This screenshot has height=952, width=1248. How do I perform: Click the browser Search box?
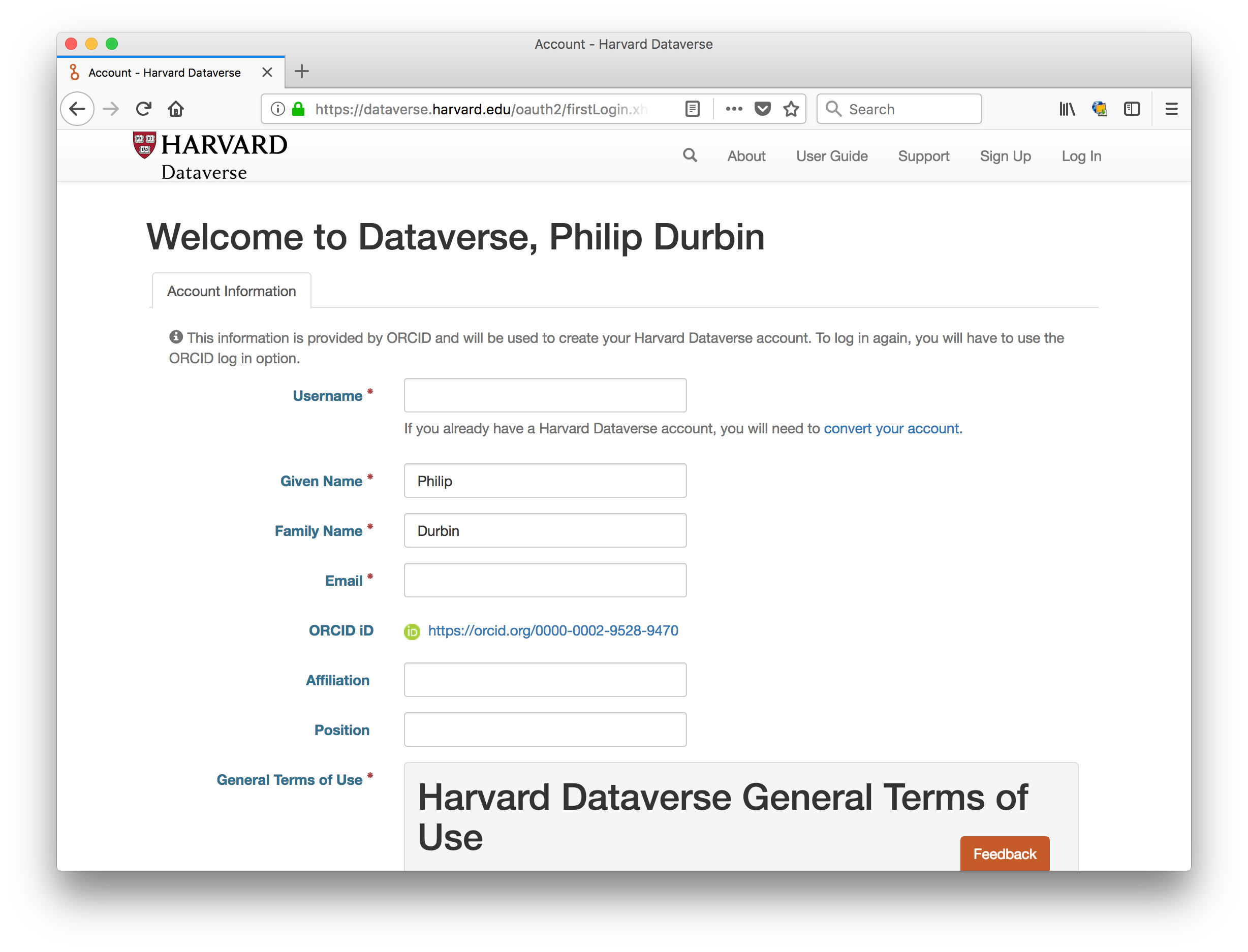[x=899, y=109]
